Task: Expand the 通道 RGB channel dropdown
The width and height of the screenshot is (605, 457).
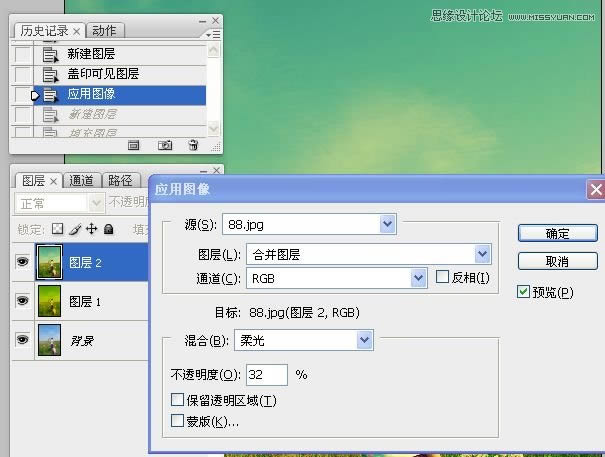Action: pyautogui.click(x=419, y=277)
